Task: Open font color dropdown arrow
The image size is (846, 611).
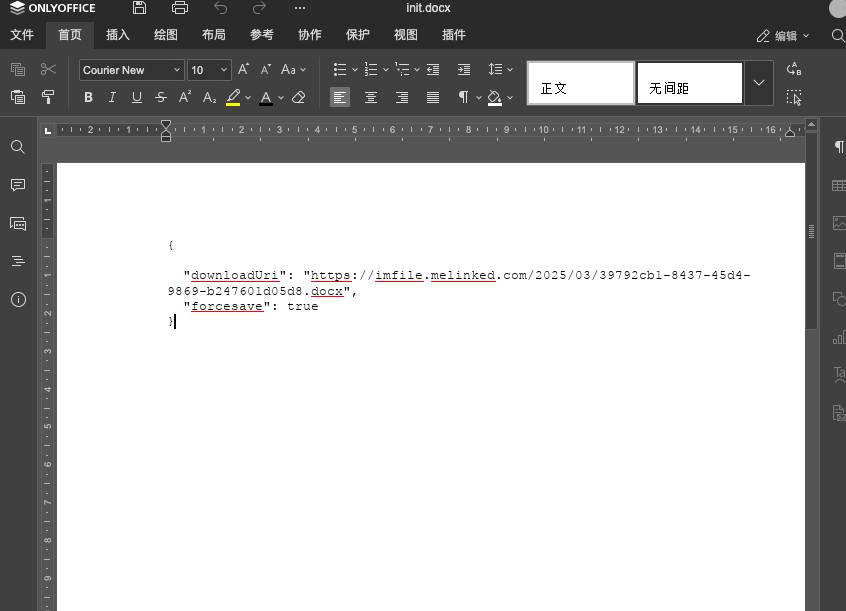Action: tap(281, 98)
